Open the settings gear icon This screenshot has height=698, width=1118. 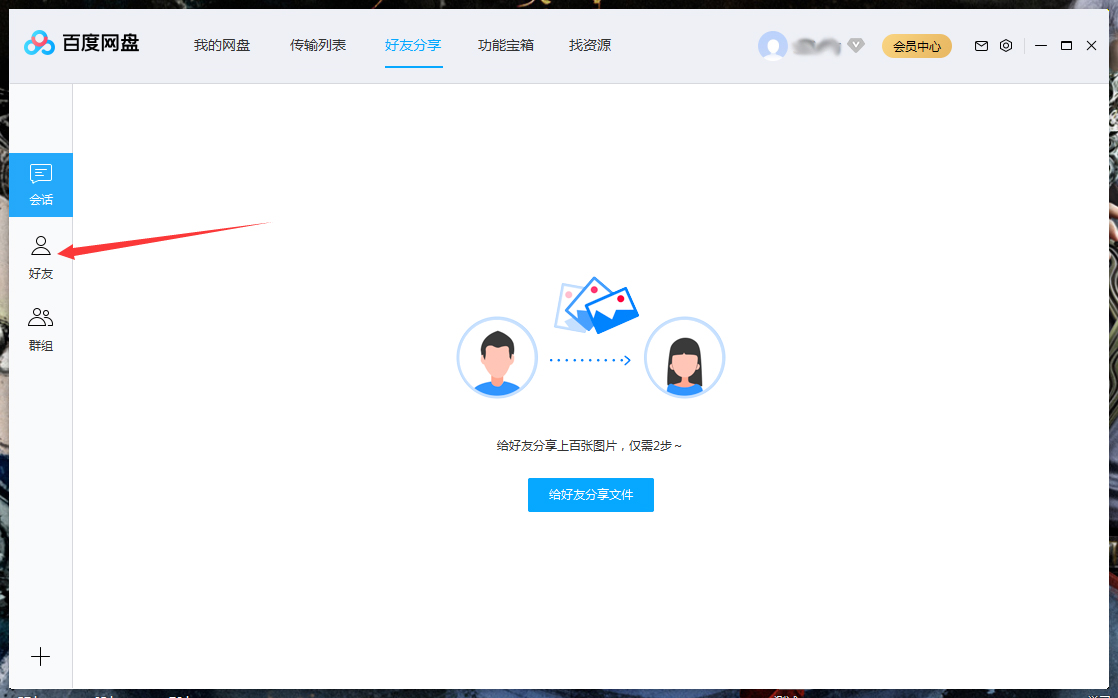tap(1006, 45)
